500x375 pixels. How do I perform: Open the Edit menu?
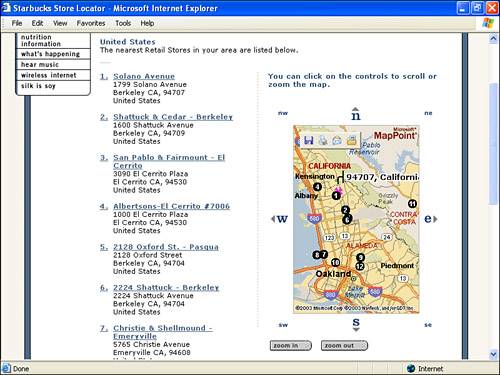click(x=37, y=23)
